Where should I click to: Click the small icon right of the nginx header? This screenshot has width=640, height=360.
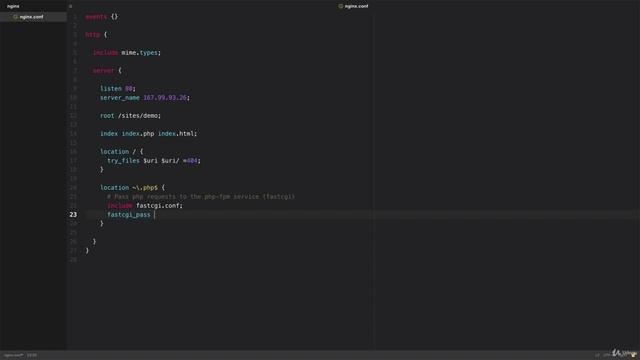[70, 6]
